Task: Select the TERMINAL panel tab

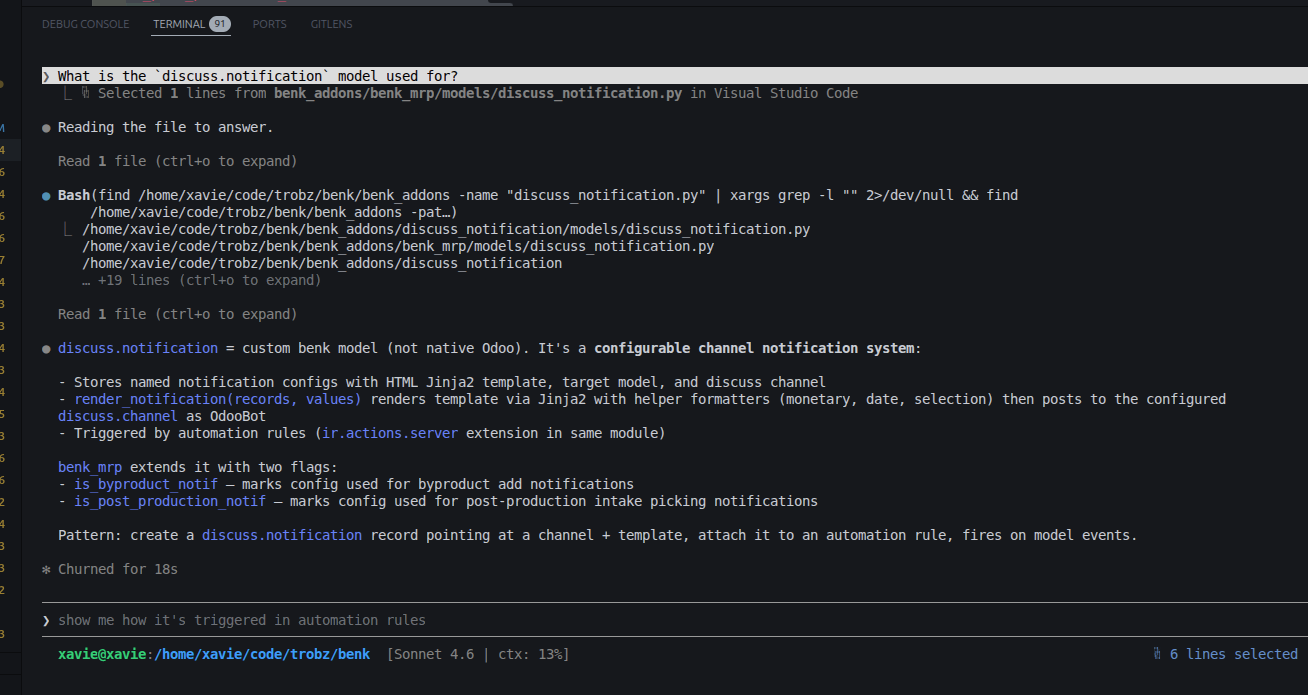Action: (x=178, y=24)
